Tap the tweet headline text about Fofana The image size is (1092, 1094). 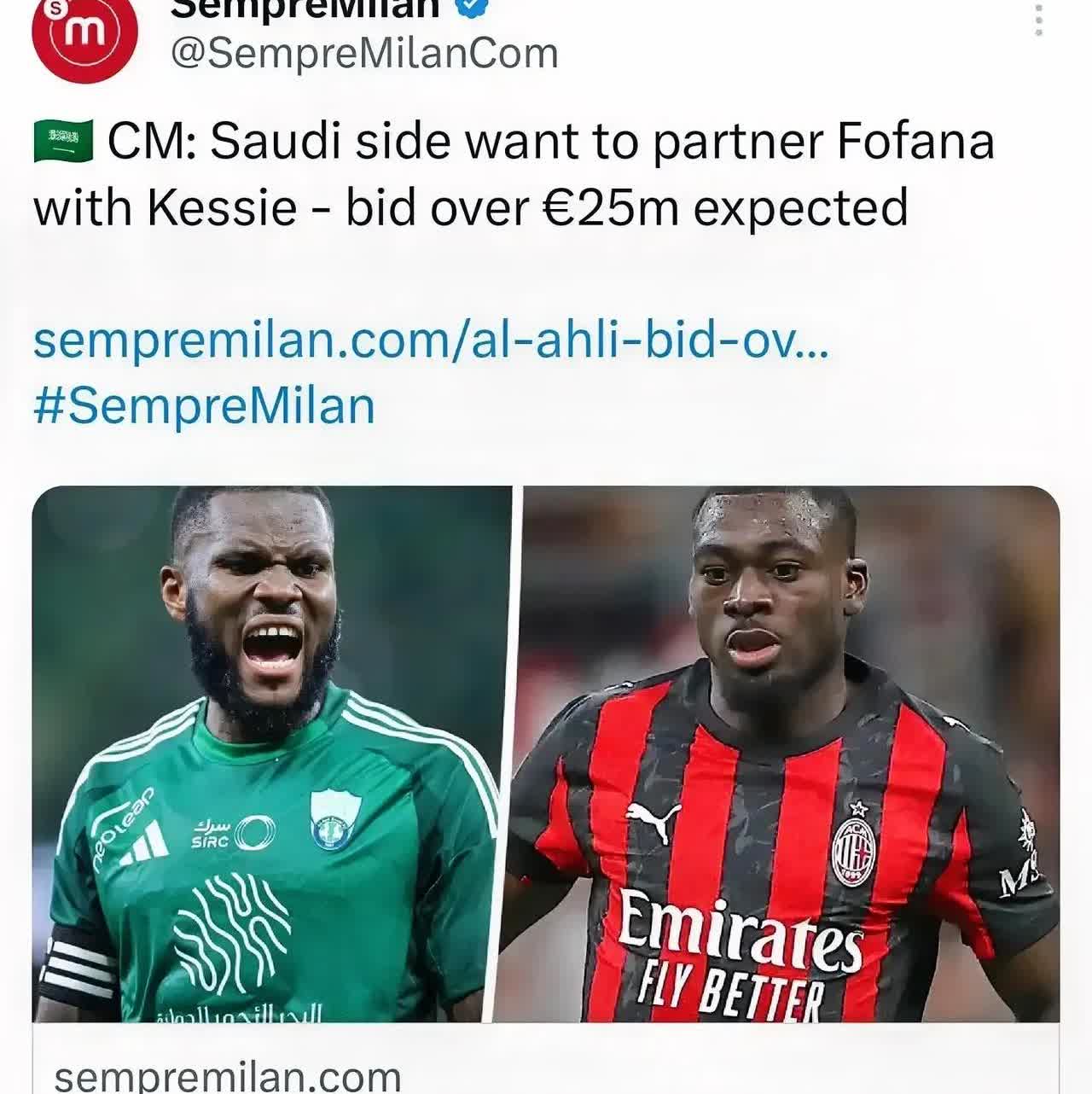(514, 174)
